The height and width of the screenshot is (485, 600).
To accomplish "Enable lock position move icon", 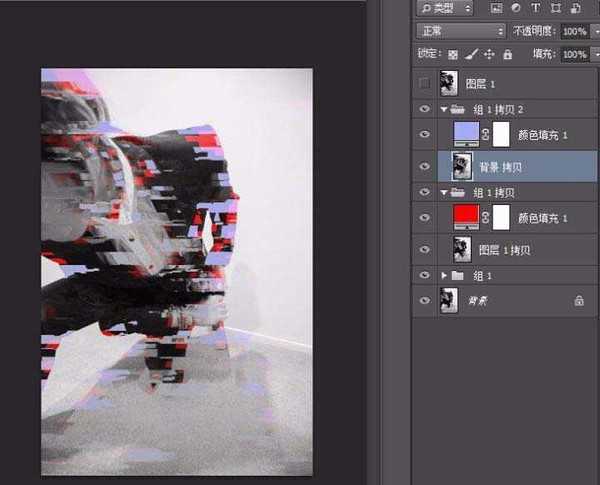I will pyautogui.click(x=489, y=54).
